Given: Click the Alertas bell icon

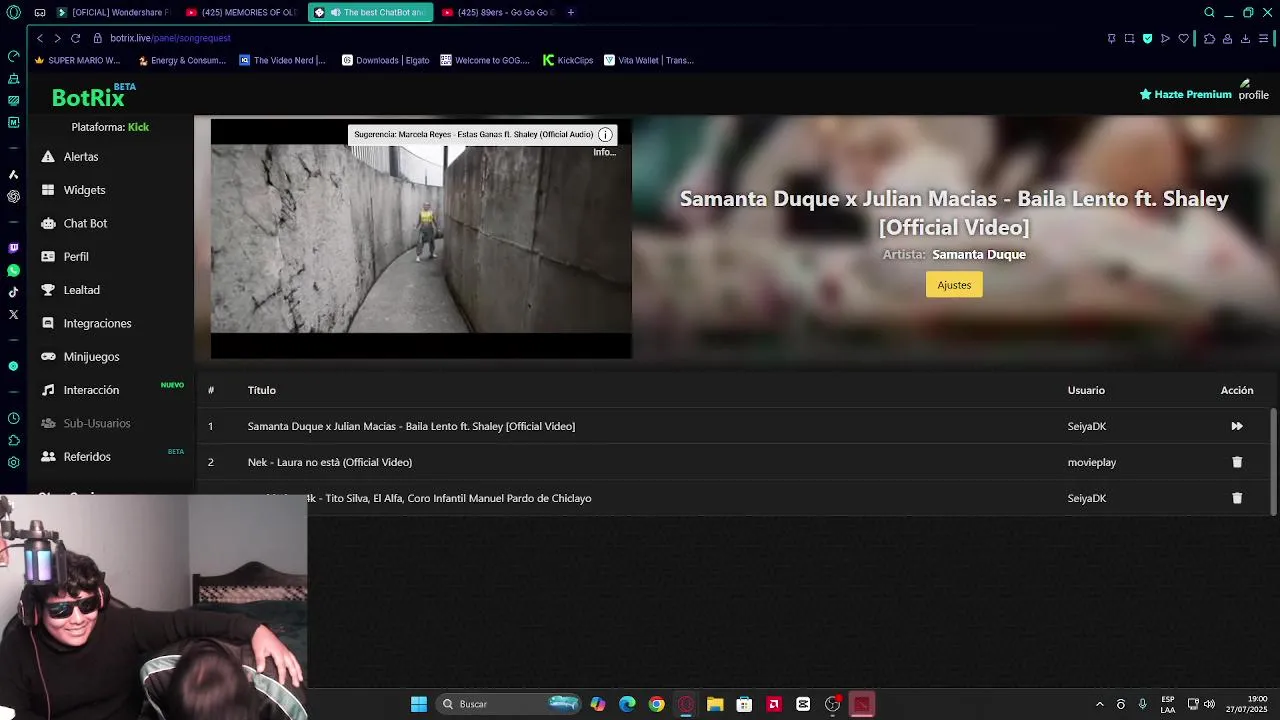Looking at the screenshot, I should 48,157.
